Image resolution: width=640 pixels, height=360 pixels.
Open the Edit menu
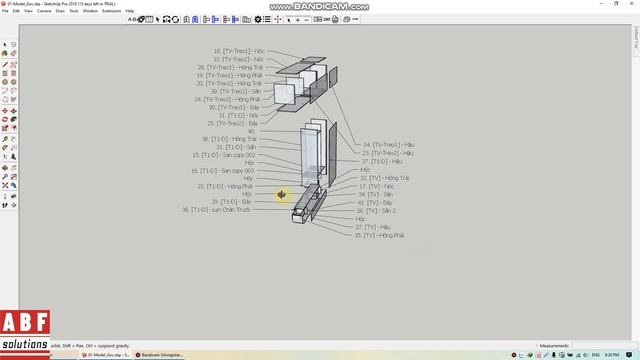(16, 11)
